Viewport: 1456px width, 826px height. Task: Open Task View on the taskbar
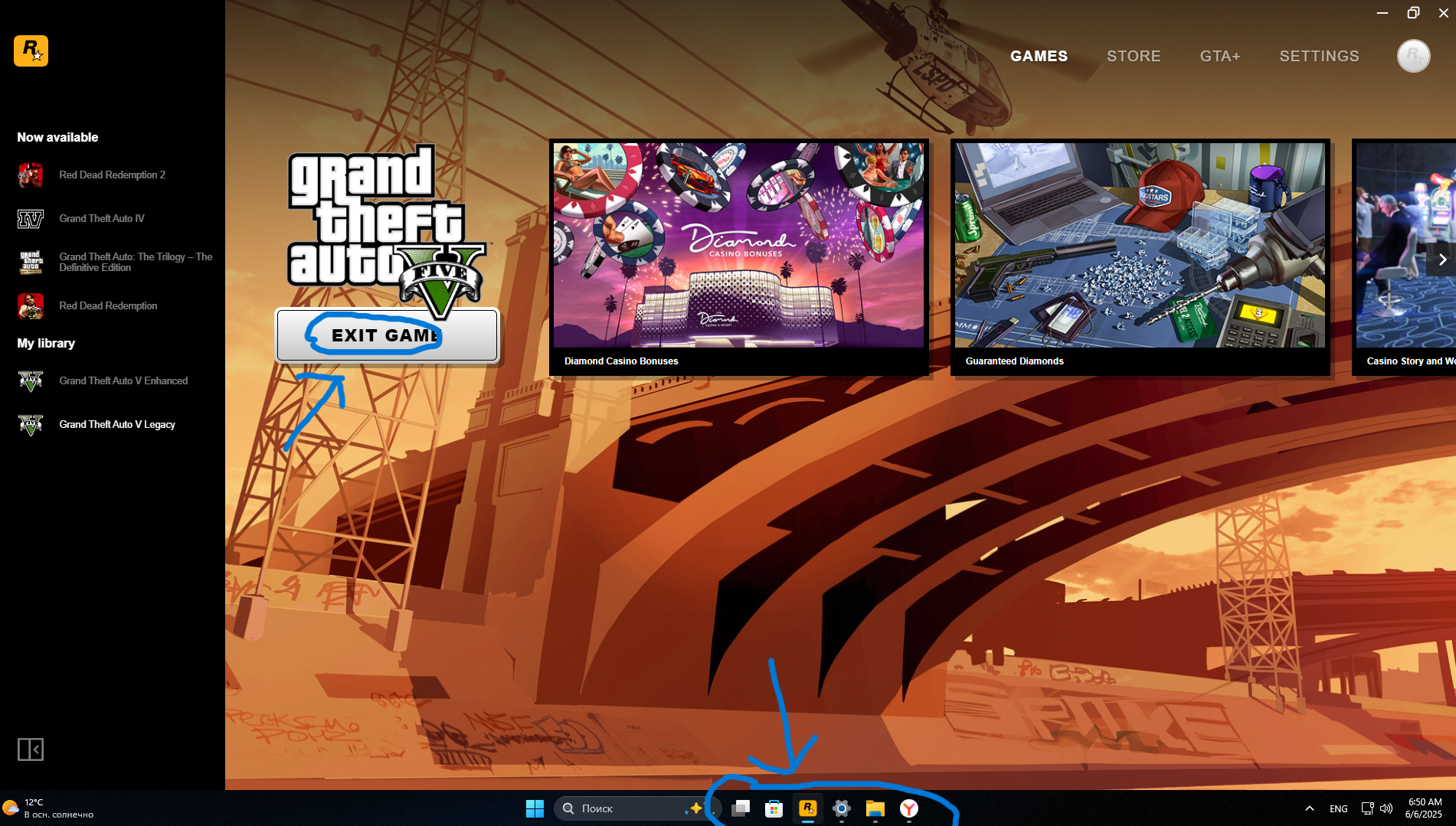pos(741,808)
